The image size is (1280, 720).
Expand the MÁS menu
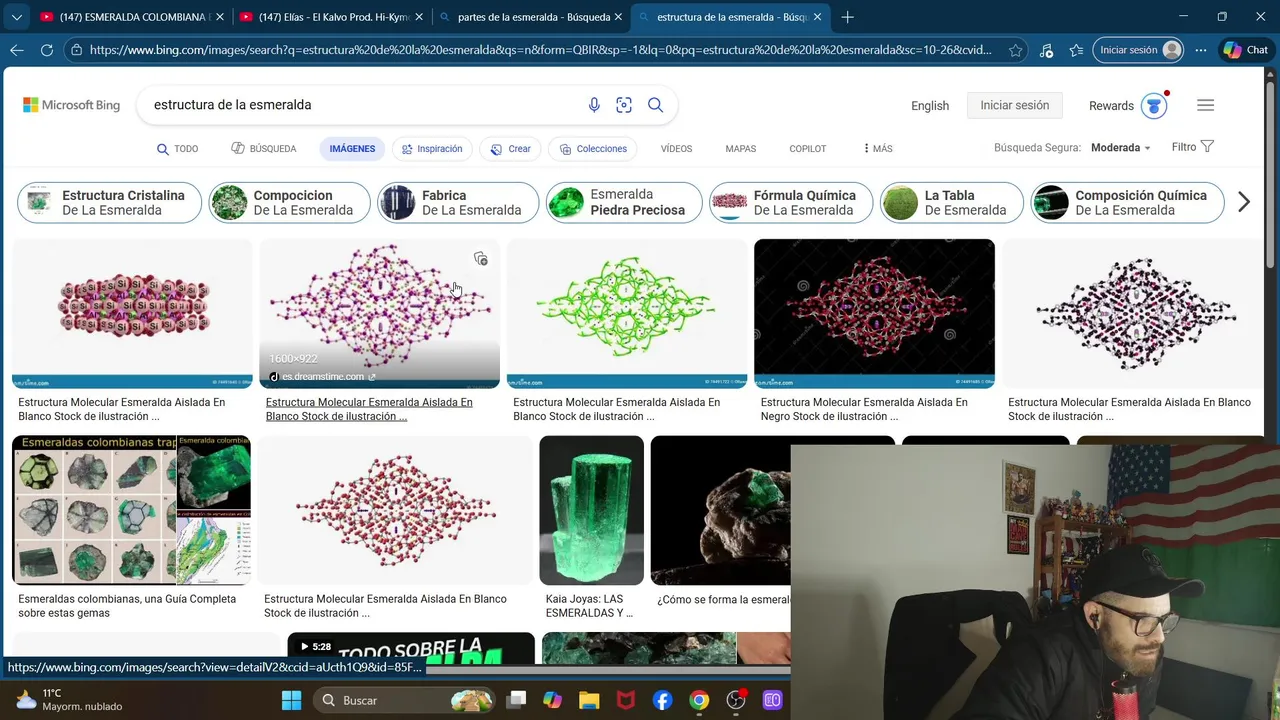(877, 148)
